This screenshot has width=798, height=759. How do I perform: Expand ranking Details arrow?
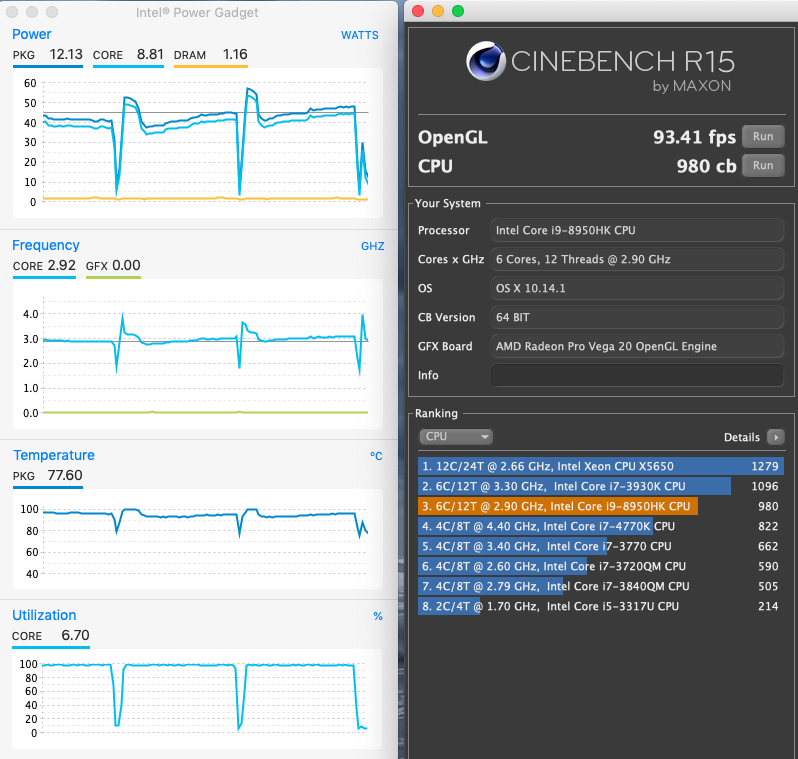[x=776, y=437]
